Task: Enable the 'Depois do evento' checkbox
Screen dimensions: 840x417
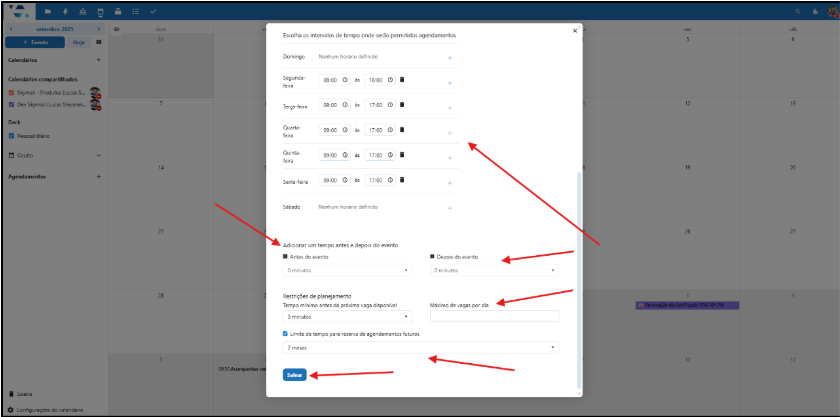Action: pos(432,257)
